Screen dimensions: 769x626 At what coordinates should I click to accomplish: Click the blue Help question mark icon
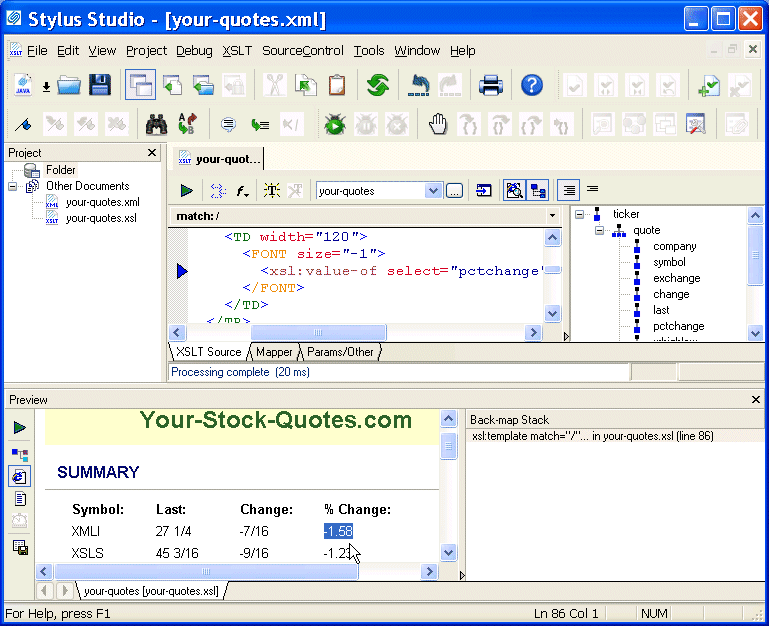(532, 86)
